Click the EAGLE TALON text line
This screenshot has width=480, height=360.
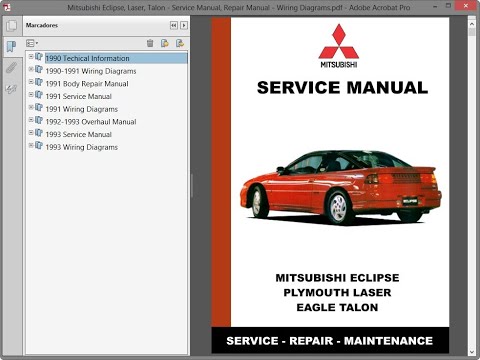(337, 307)
